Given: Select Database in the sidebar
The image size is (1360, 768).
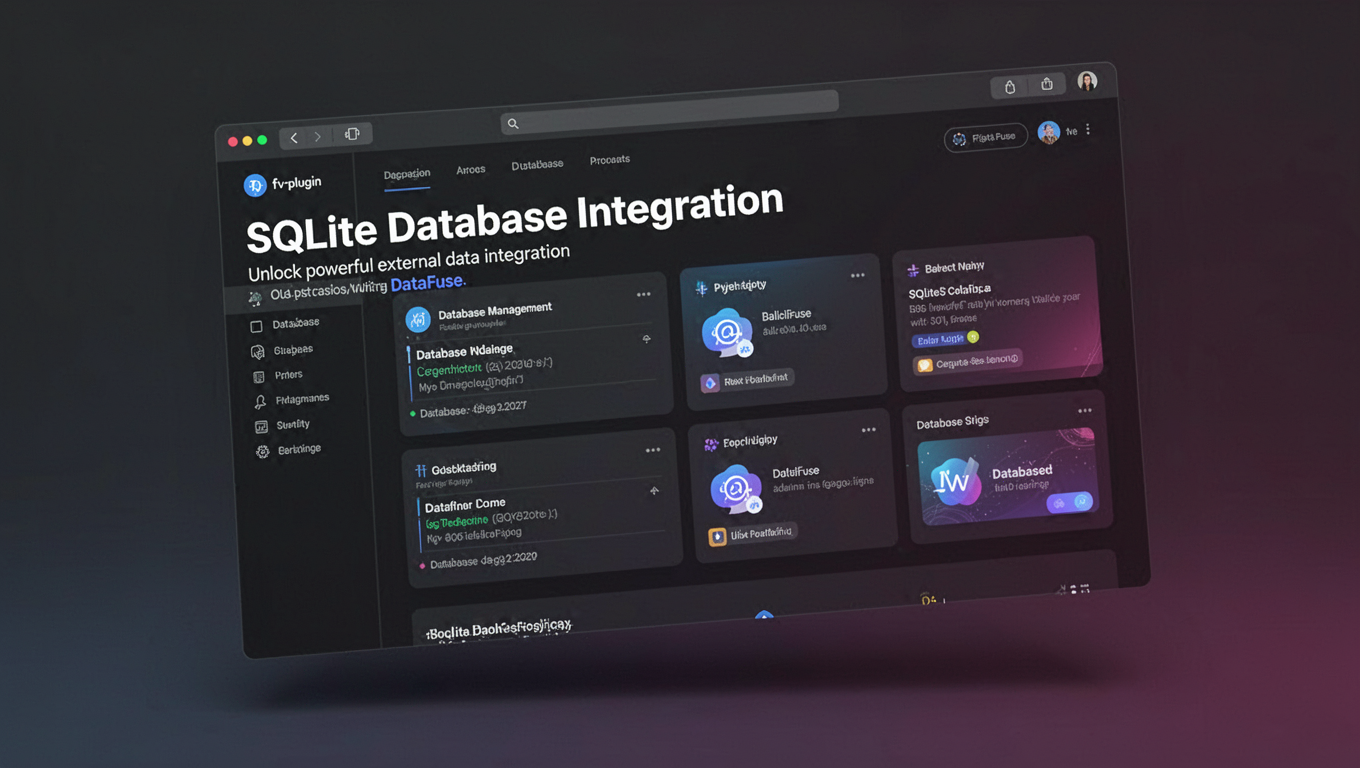Looking at the screenshot, I should [x=289, y=322].
